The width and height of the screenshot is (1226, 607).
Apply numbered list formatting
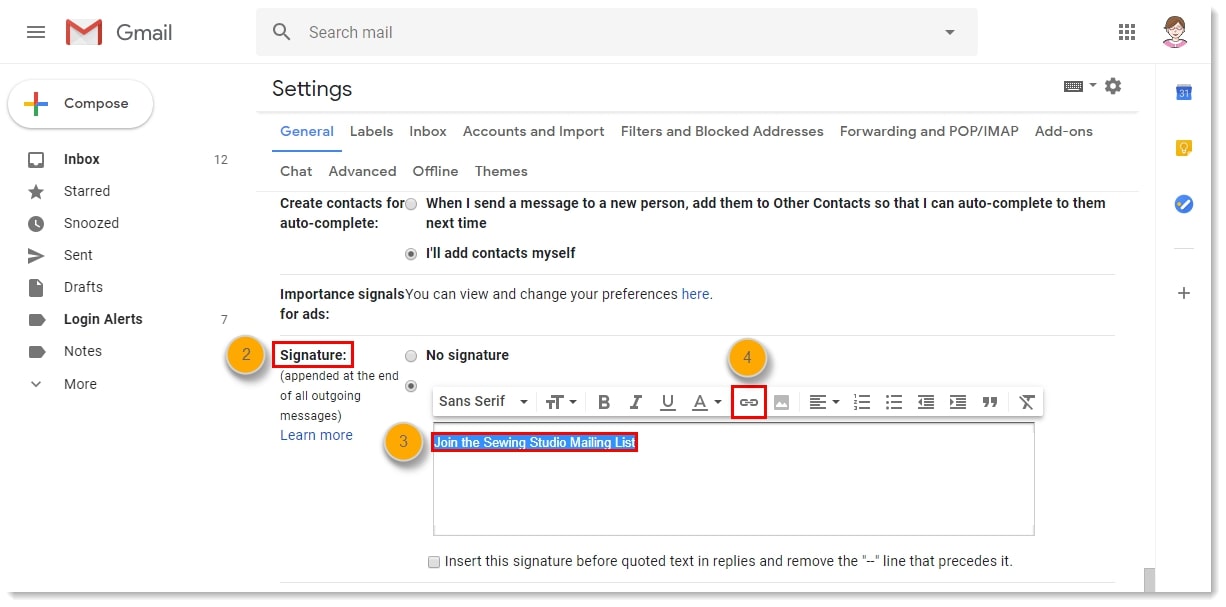click(x=862, y=402)
